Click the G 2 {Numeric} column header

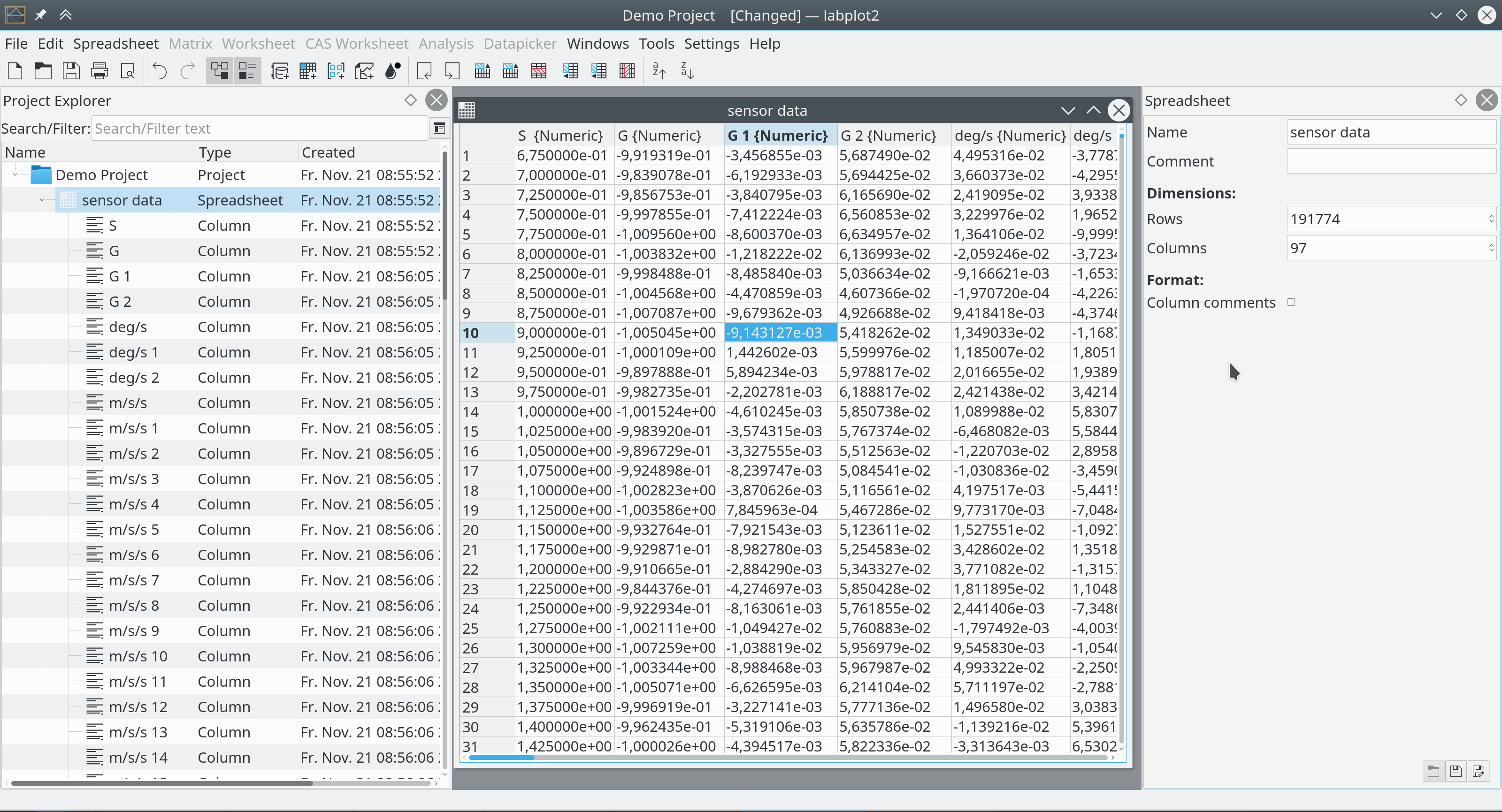pos(888,135)
